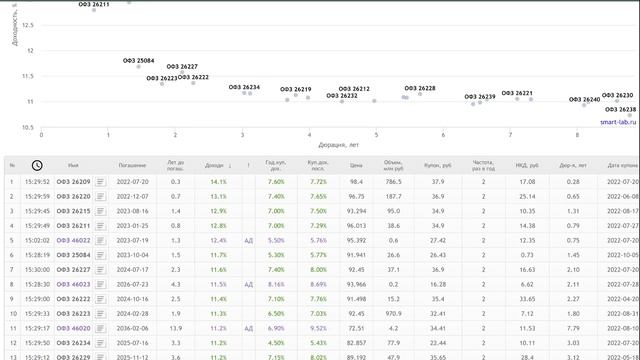The width and height of the screenshot is (640, 360).
Task: Sort by Объем, млн руб column
Action: (393, 165)
